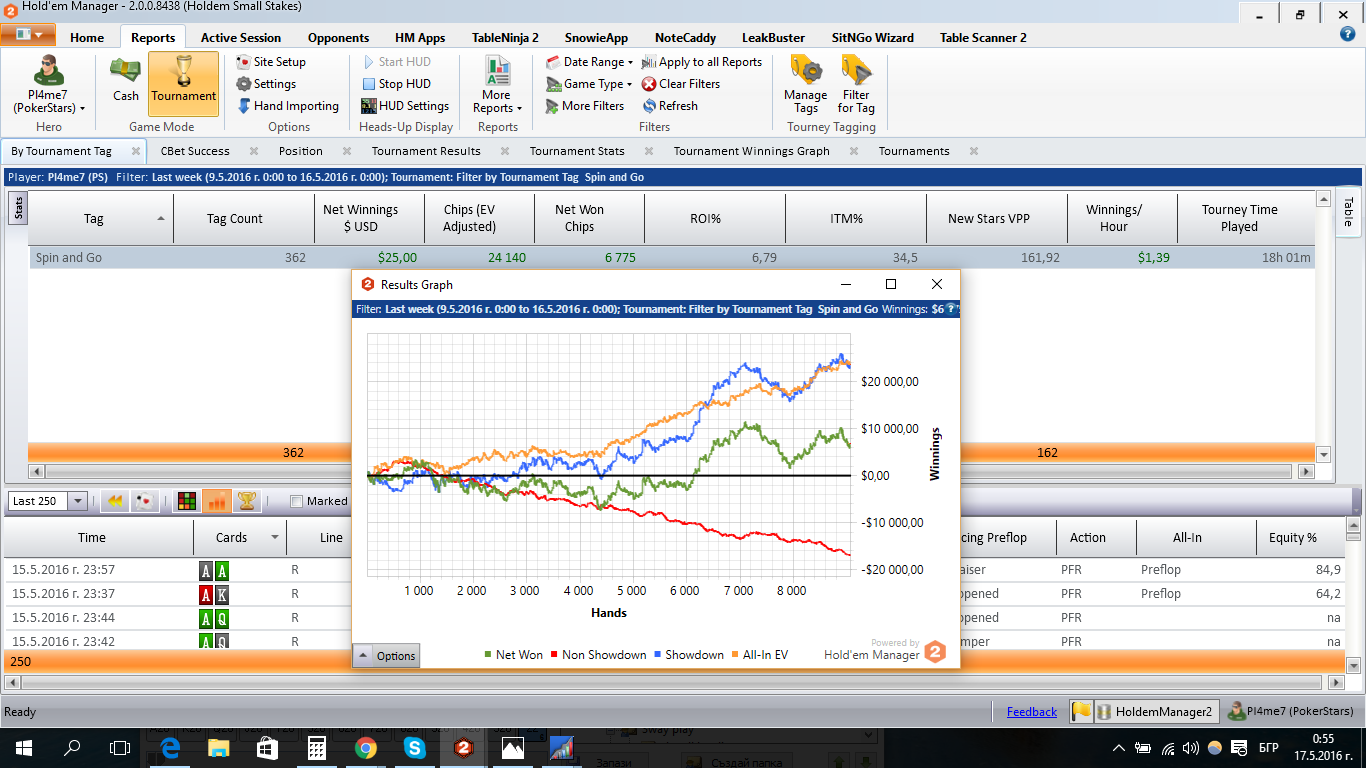This screenshot has height=768, width=1366.
Task: Open the Game Type dropdown
Action: pos(590,84)
